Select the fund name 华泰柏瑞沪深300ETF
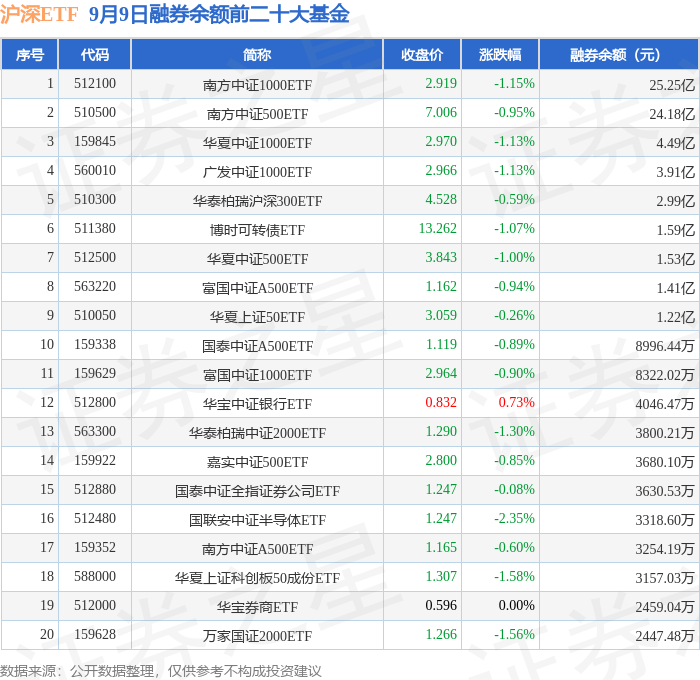The height and width of the screenshot is (680, 700). pyautogui.click(x=257, y=201)
